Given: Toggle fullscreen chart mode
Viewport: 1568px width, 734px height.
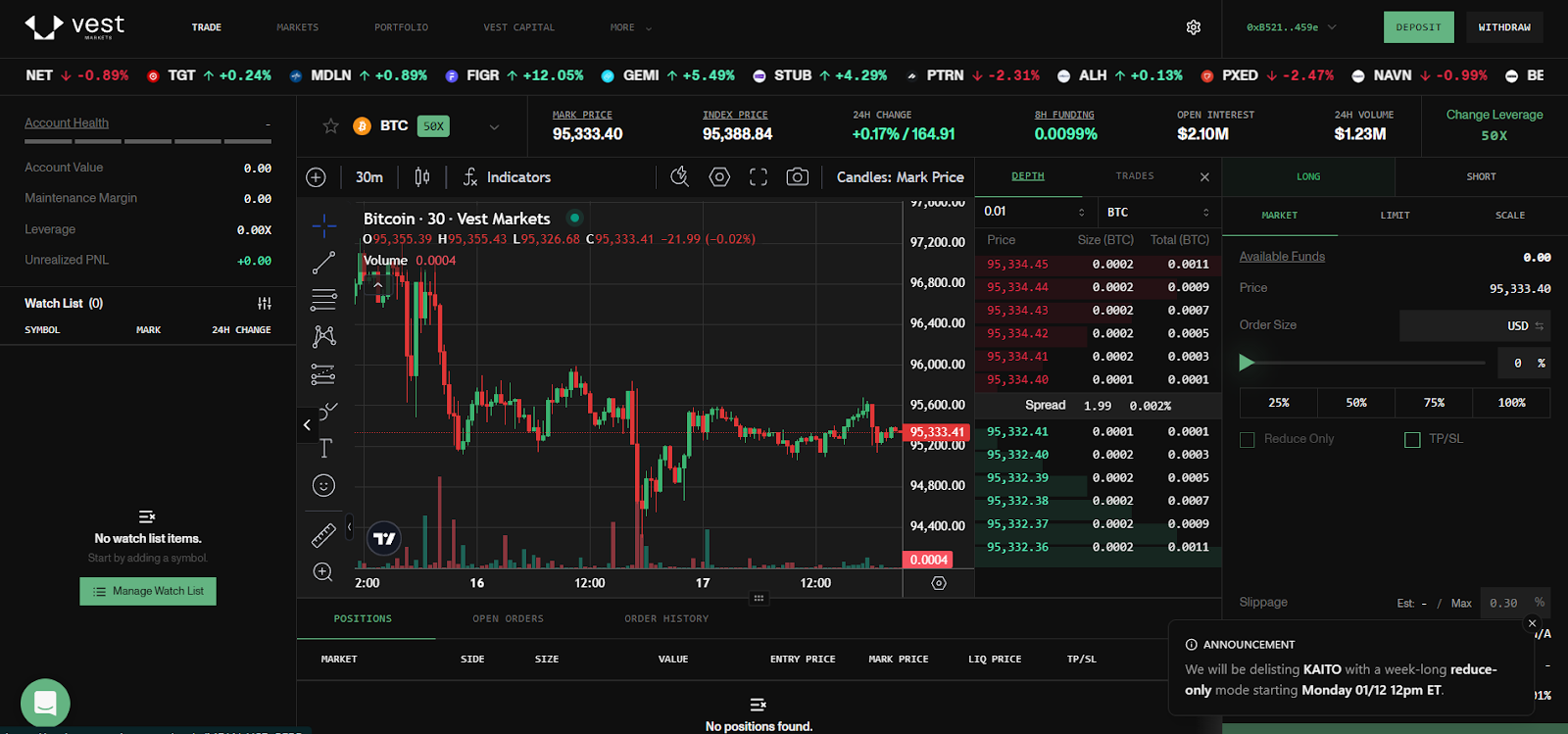Looking at the screenshot, I should click(759, 177).
